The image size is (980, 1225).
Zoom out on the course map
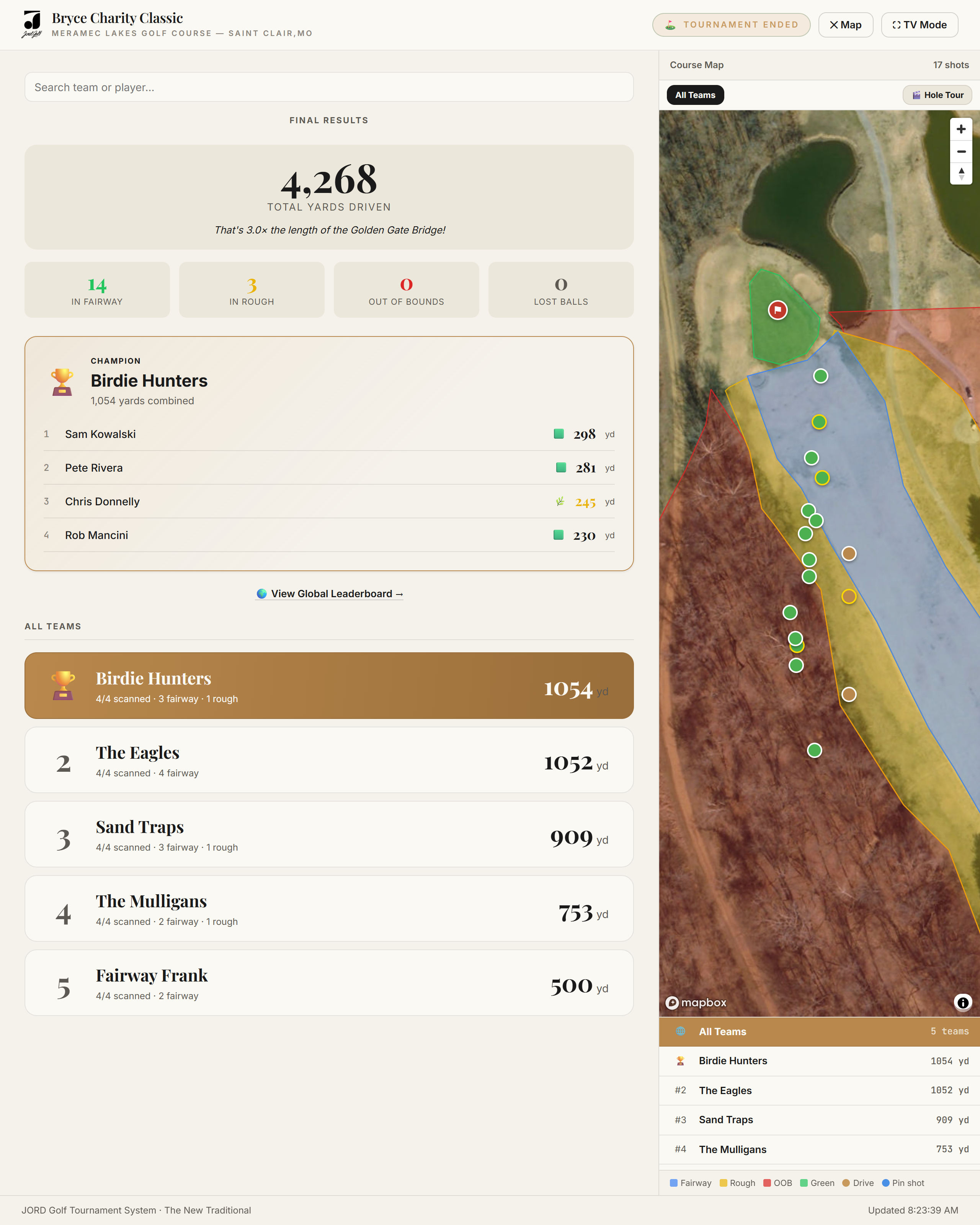coord(961,151)
